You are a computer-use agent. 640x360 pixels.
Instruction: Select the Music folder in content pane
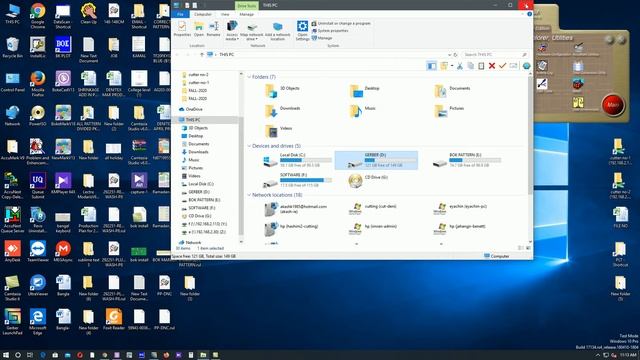pyautogui.click(x=362, y=110)
